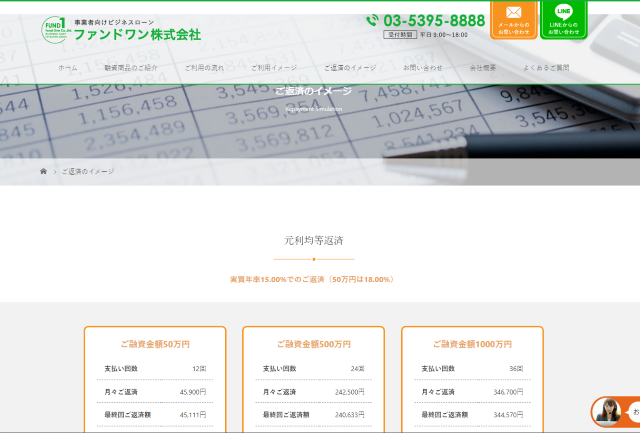Open 会社概要 menu item
This screenshot has height=433, width=640.
(483, 67)
